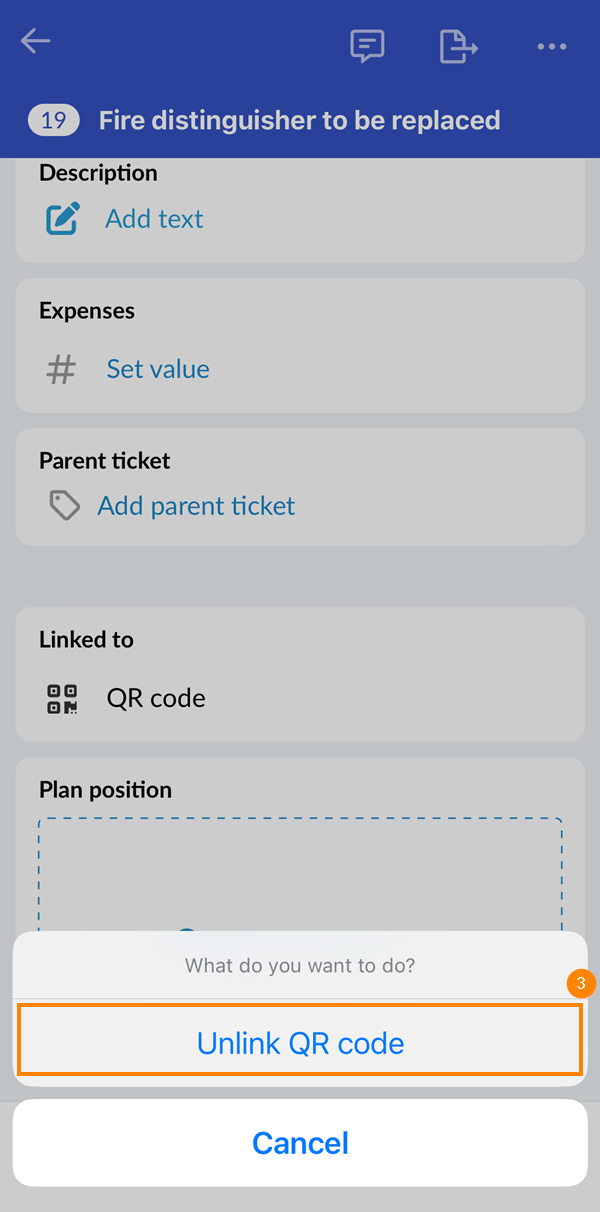This screenshot has width=600, height=1212.
Task: Open the three-dot more options menu
Action: click(552, 47)
